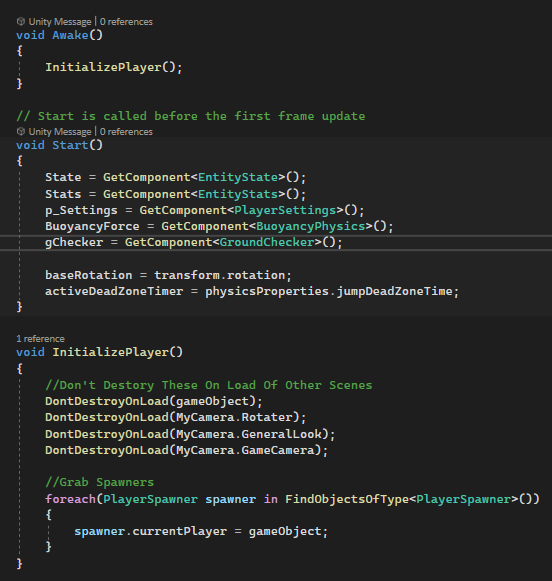Select the EntityState type name
The width and height of the screenshot is (552, 581).
[238, 177]
